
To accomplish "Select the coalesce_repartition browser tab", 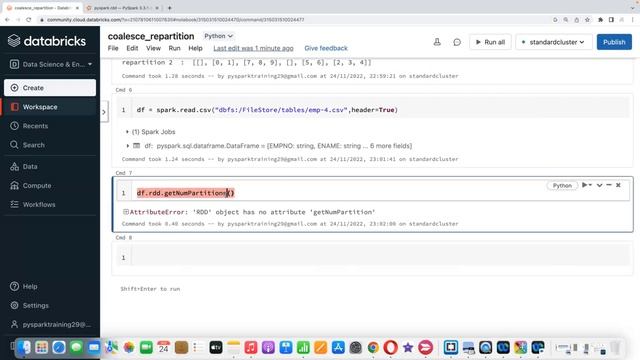I will tap(42, 8).
